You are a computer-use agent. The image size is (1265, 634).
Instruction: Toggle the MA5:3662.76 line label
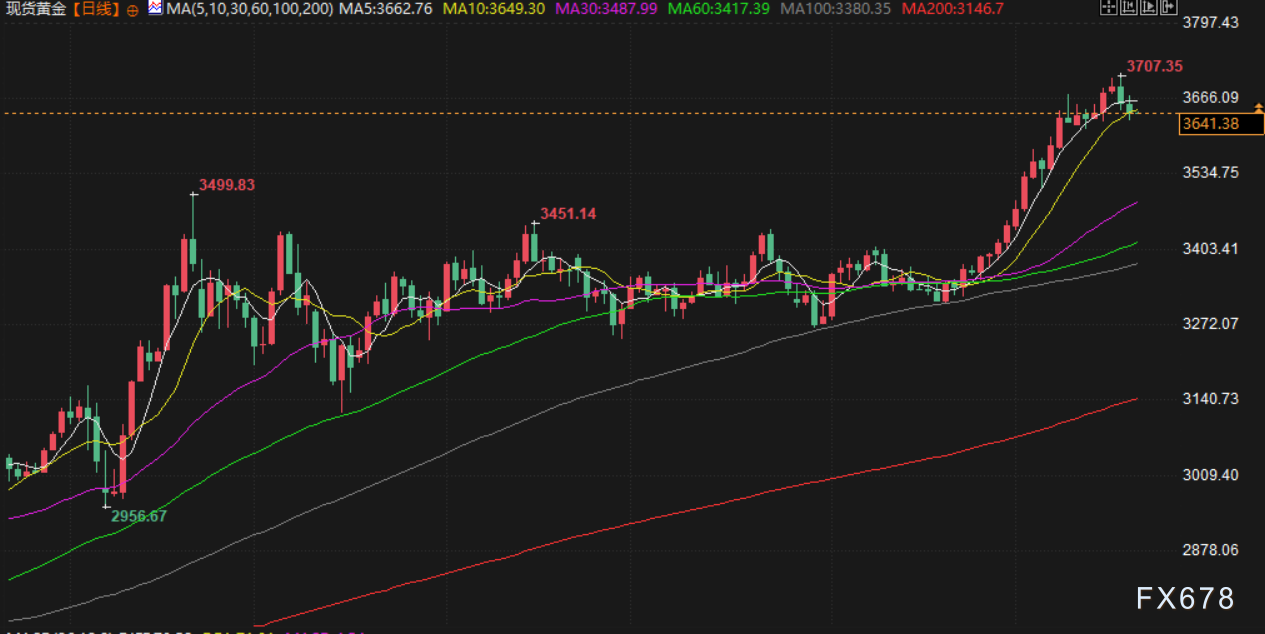click(x=385, y=8)
